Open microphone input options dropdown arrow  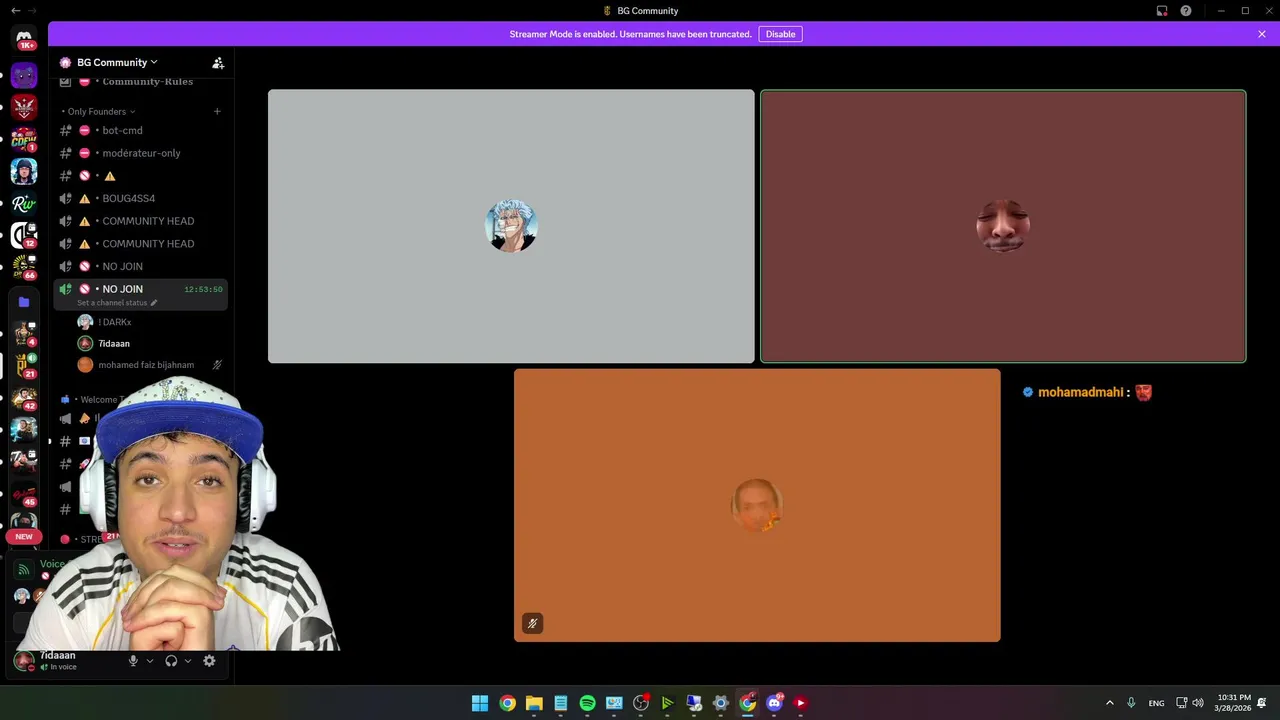pos(150,661)
